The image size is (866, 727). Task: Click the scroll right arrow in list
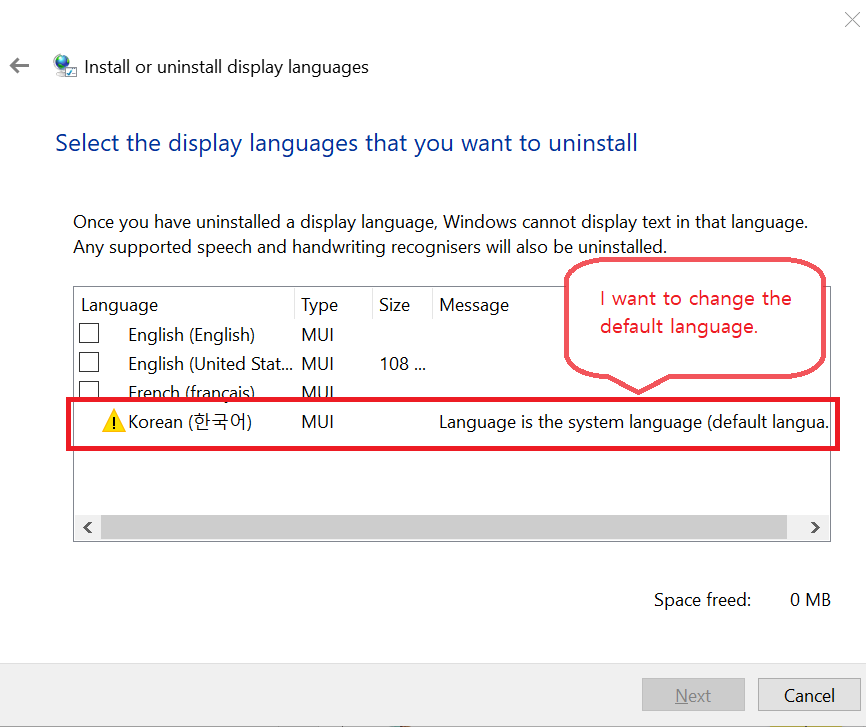[x=815, y=527]
